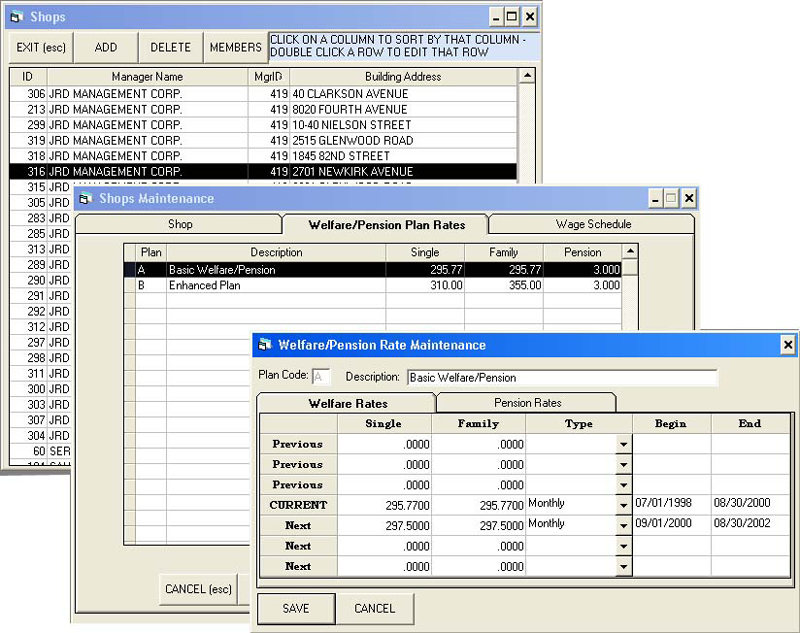
Task: Click the ADD button in the Shops toolbar
Action: (106, 47)
